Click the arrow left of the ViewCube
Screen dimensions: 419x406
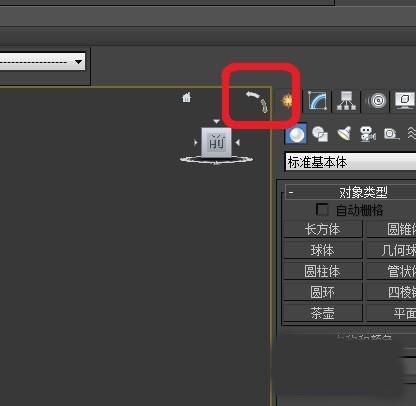coord(196,143)
